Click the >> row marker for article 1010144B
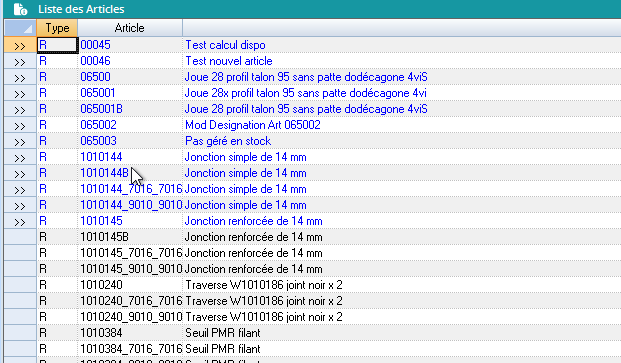Image resolution: width=621 pixels, height=363 pixels. [20, 173]
